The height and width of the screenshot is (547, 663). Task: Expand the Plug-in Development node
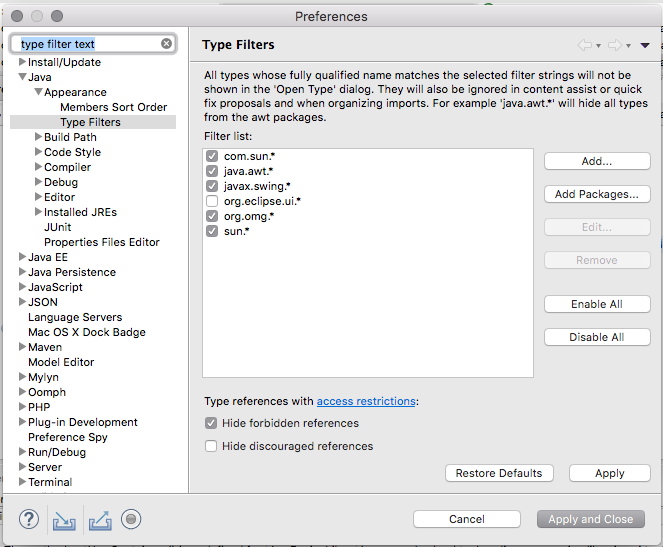point(22,421)
